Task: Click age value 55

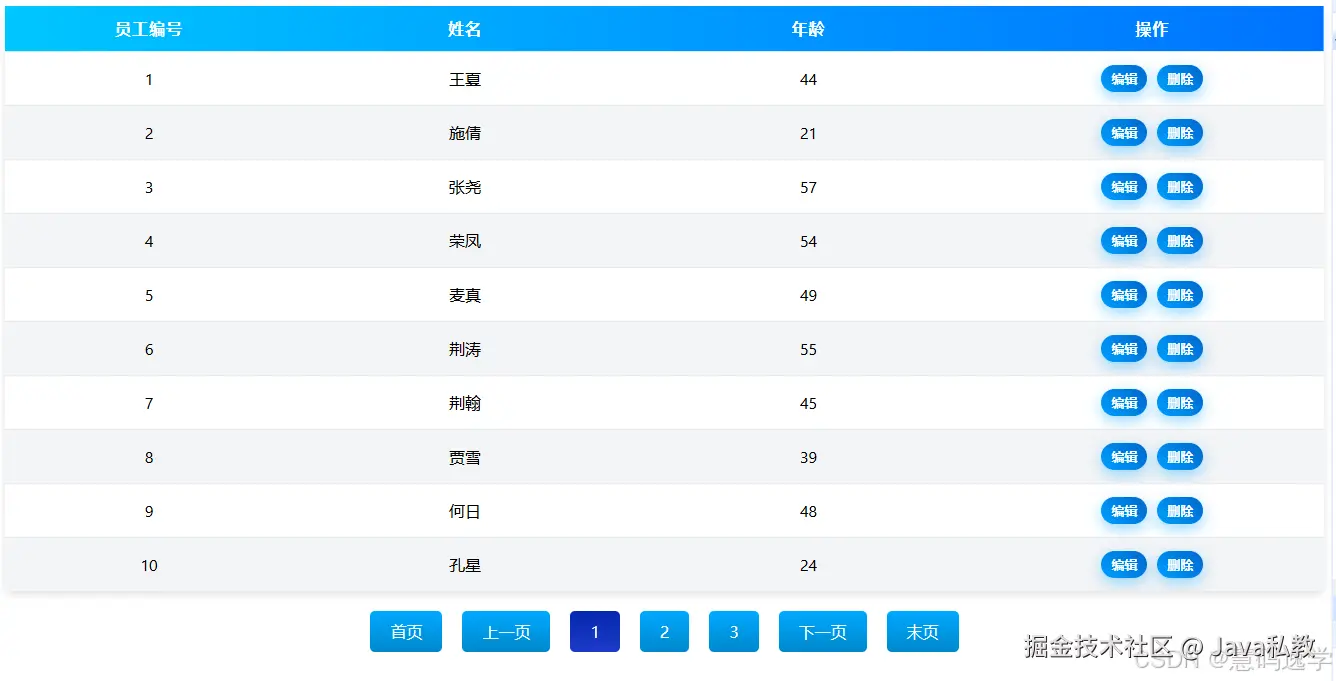Action: click(808, 349)
